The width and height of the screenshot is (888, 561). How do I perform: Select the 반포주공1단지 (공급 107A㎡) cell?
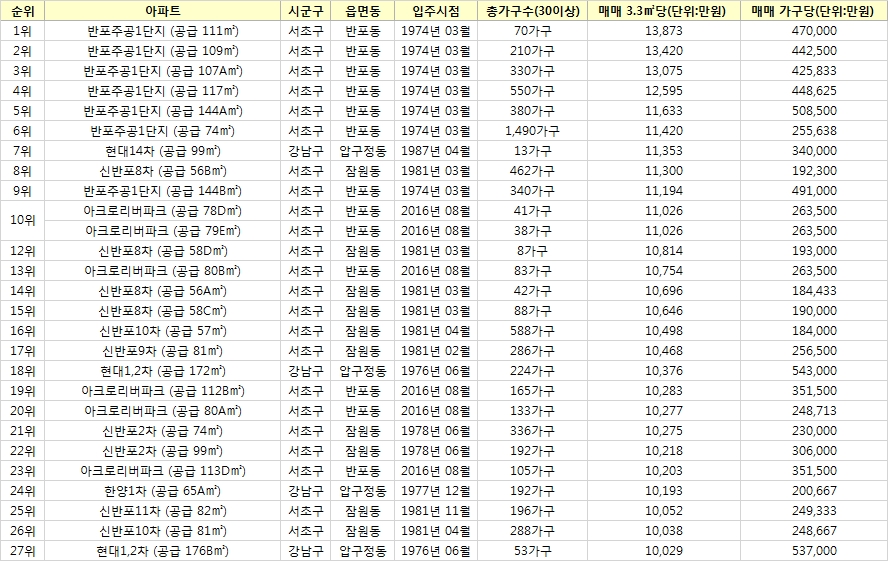coord(163,71)
